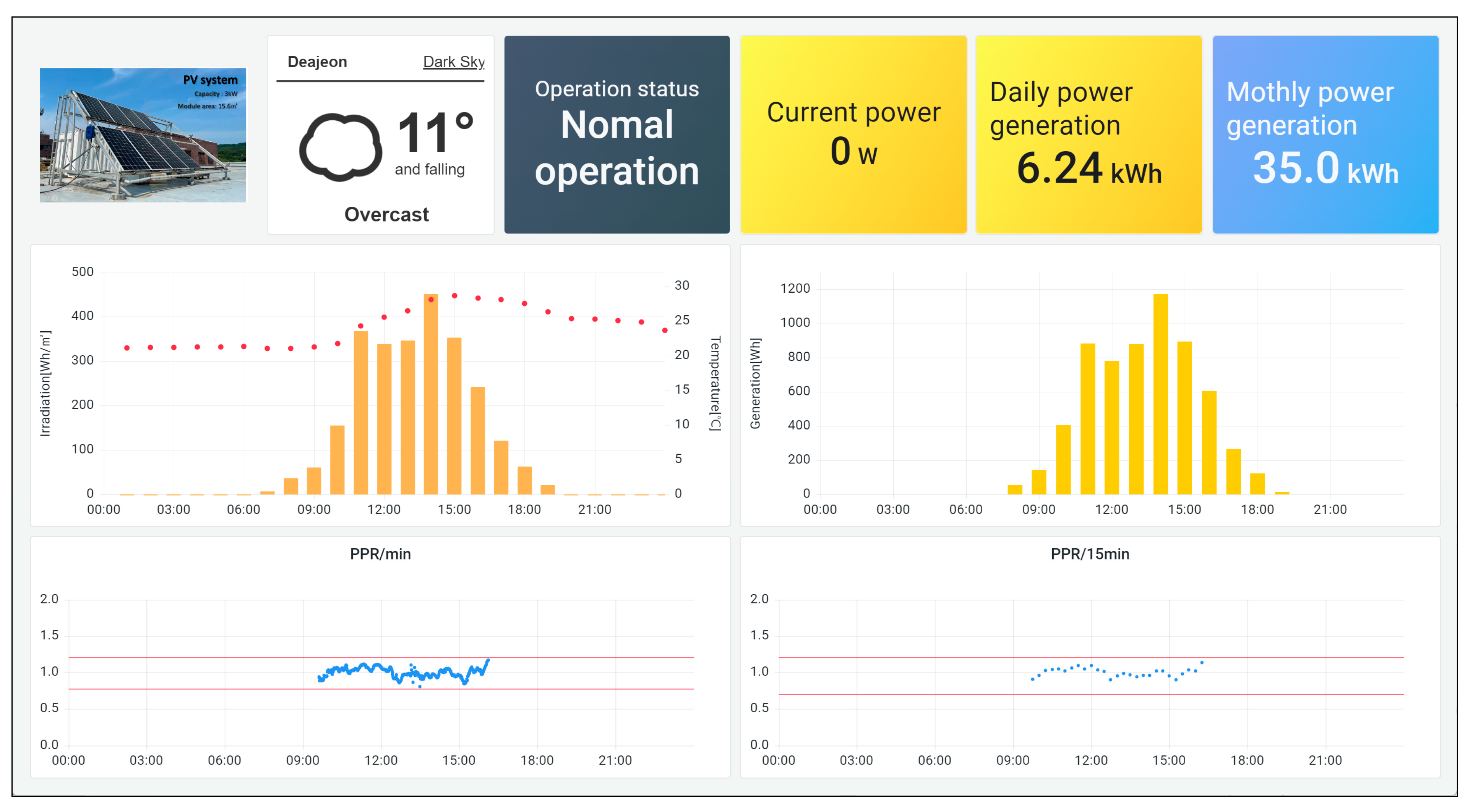The width and height of the screenshot is (1470, 812).
Task: Open the Daily power generation card
Action: click(1088, 135)
